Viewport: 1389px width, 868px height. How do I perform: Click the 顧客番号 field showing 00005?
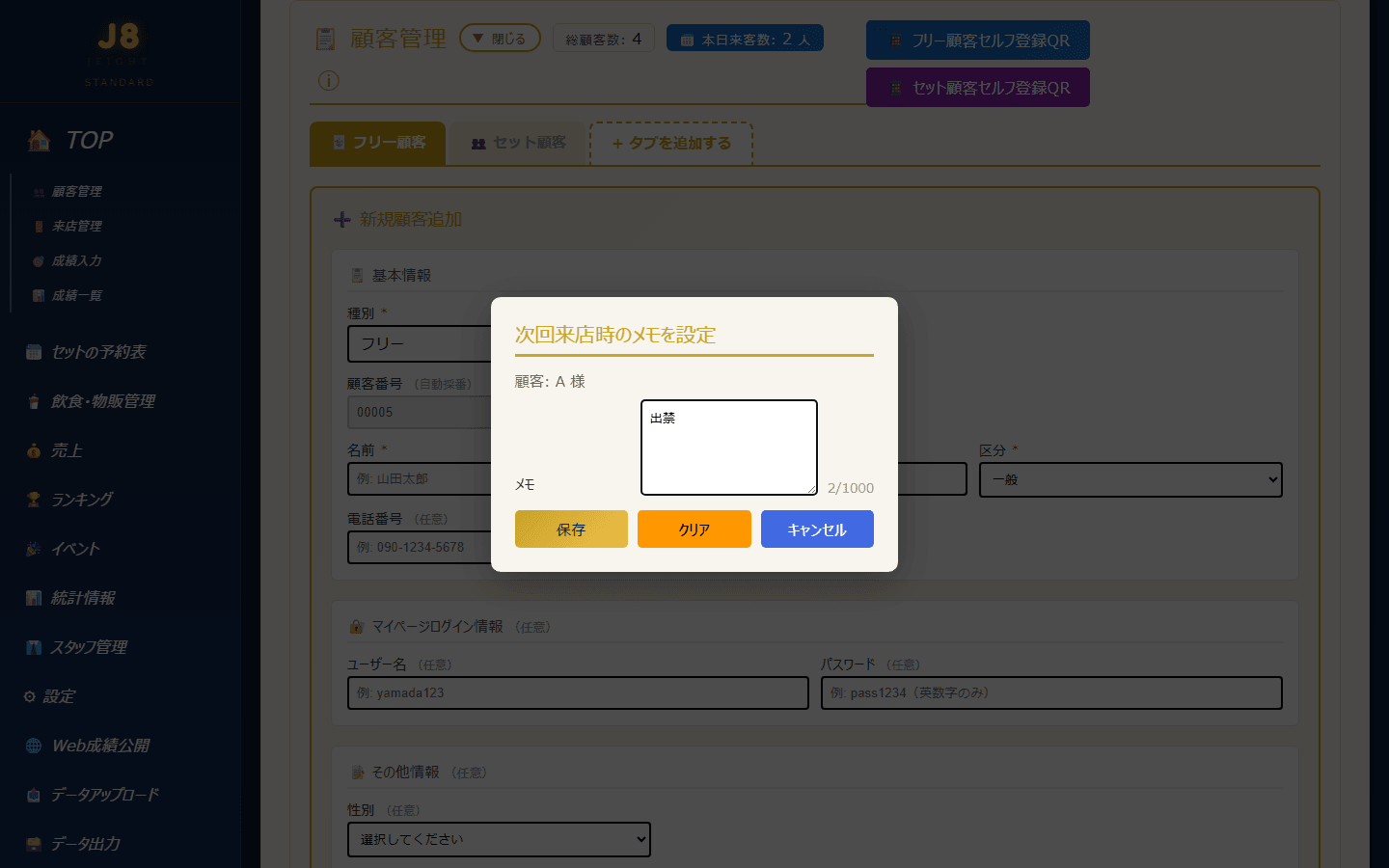click(x=421, y=412)
